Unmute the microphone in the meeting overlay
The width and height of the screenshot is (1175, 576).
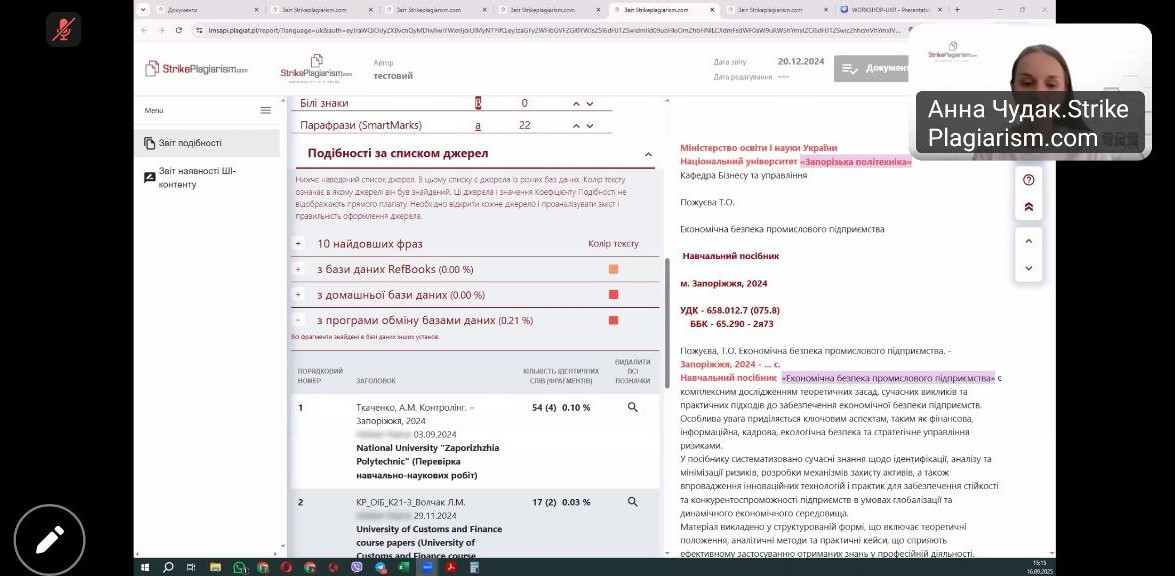pyautogui.click(x=63, y=29)
